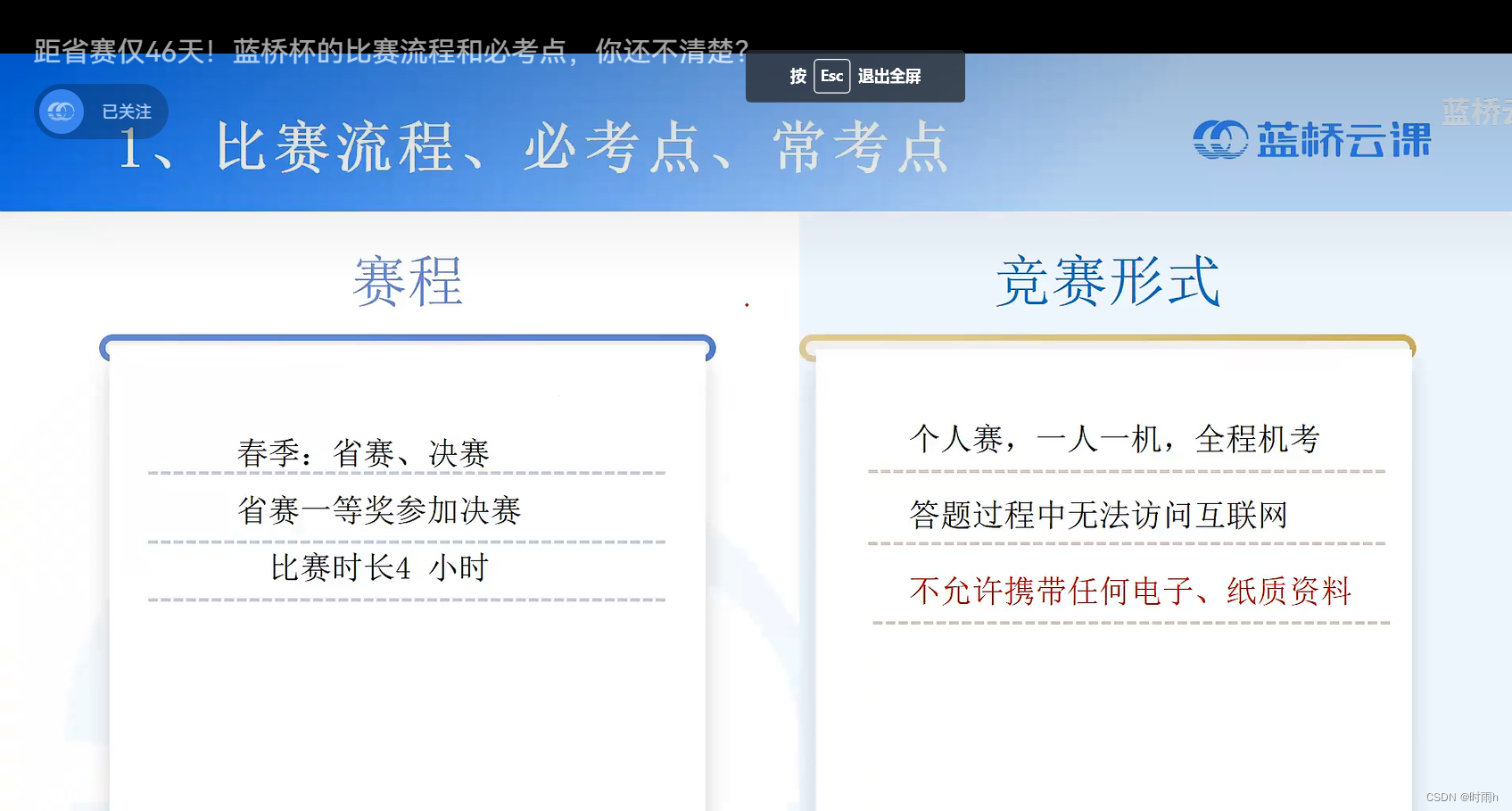Click the slide heading 比赛流程、必考点、常考点
Screen dimensions: 1512x811
pyautogui.click(x=533, y=147)
